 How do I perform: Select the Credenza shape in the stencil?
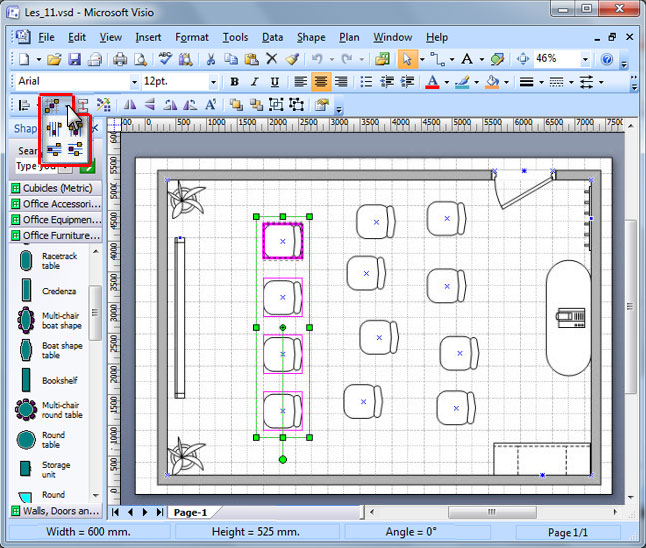pos(47,291)
